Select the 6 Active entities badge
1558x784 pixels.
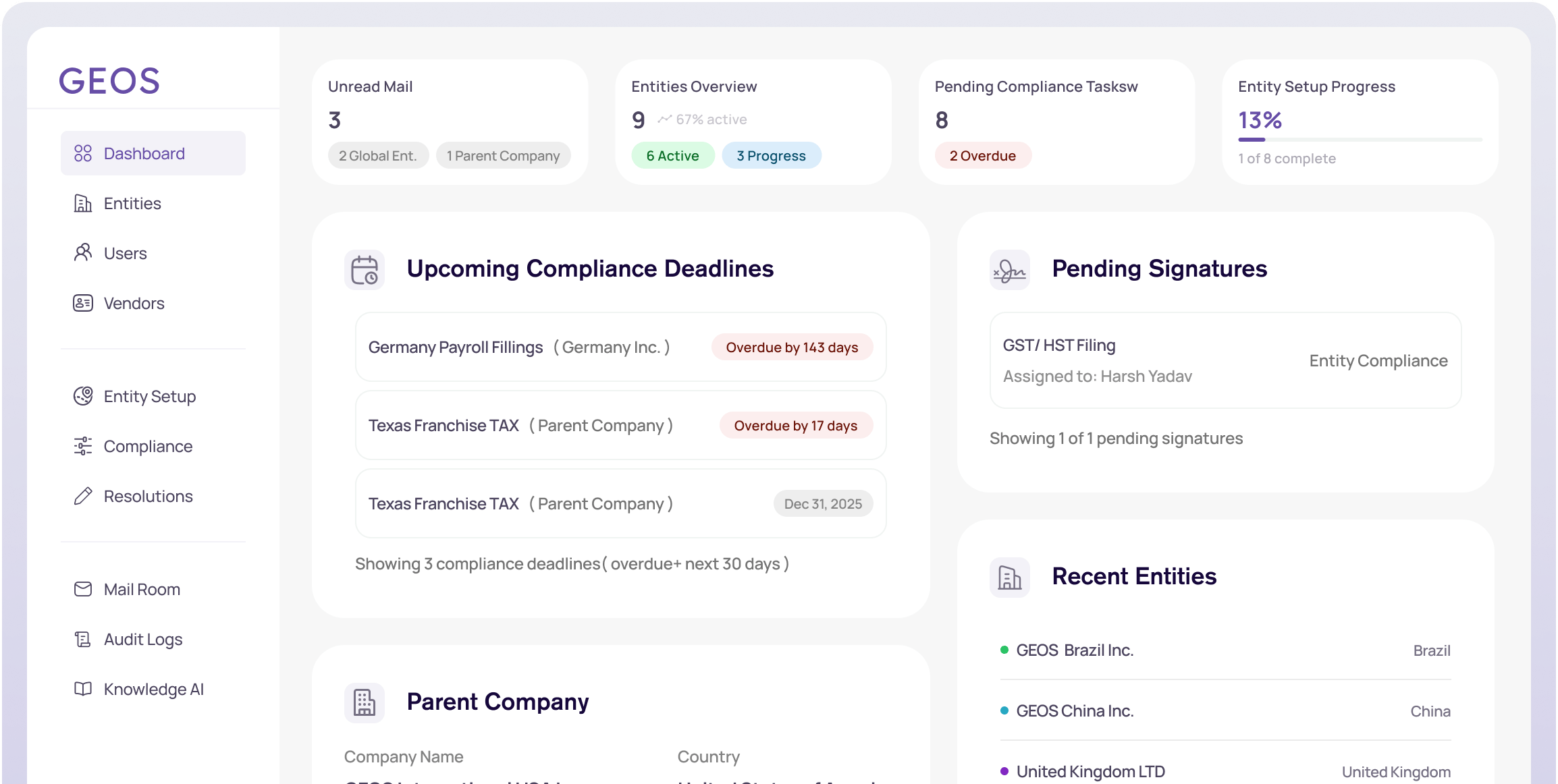[672, 156]
